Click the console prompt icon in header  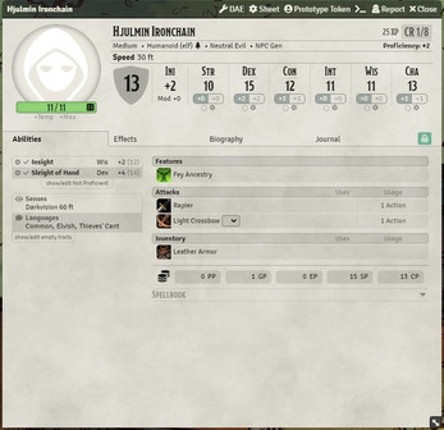(360, 9)
